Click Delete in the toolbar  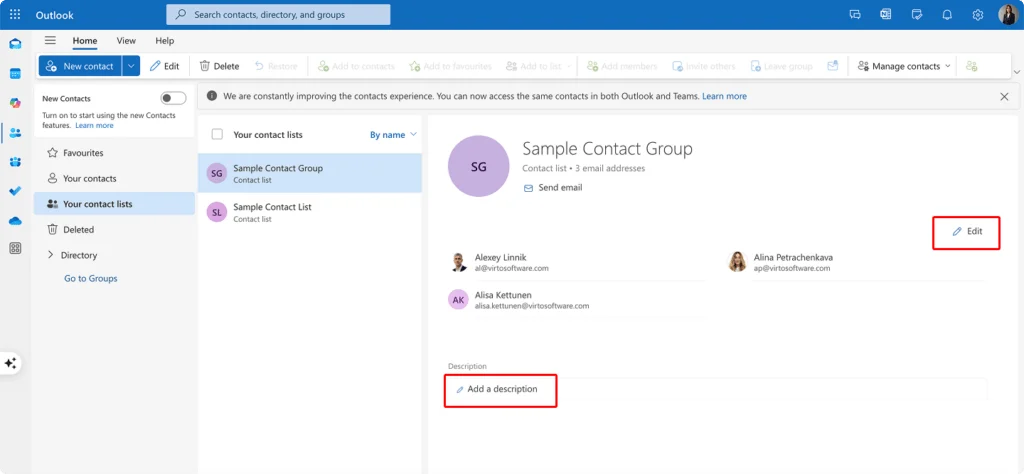pos(219,66)
